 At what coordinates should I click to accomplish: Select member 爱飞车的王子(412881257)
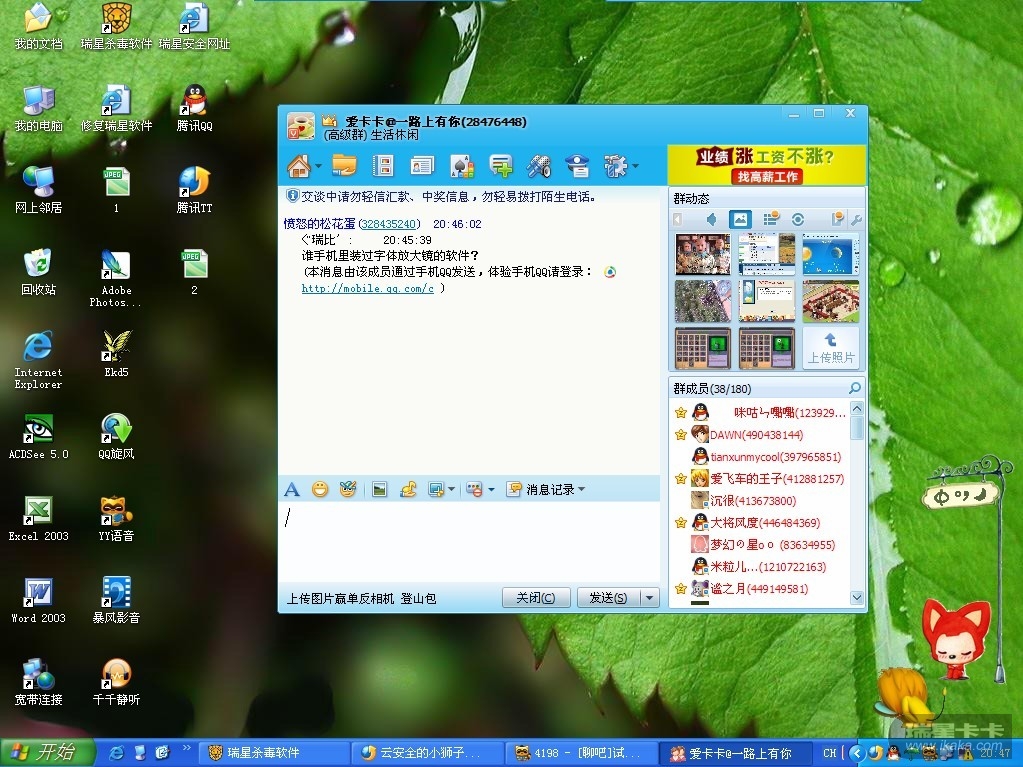click(x=761, y=479)
